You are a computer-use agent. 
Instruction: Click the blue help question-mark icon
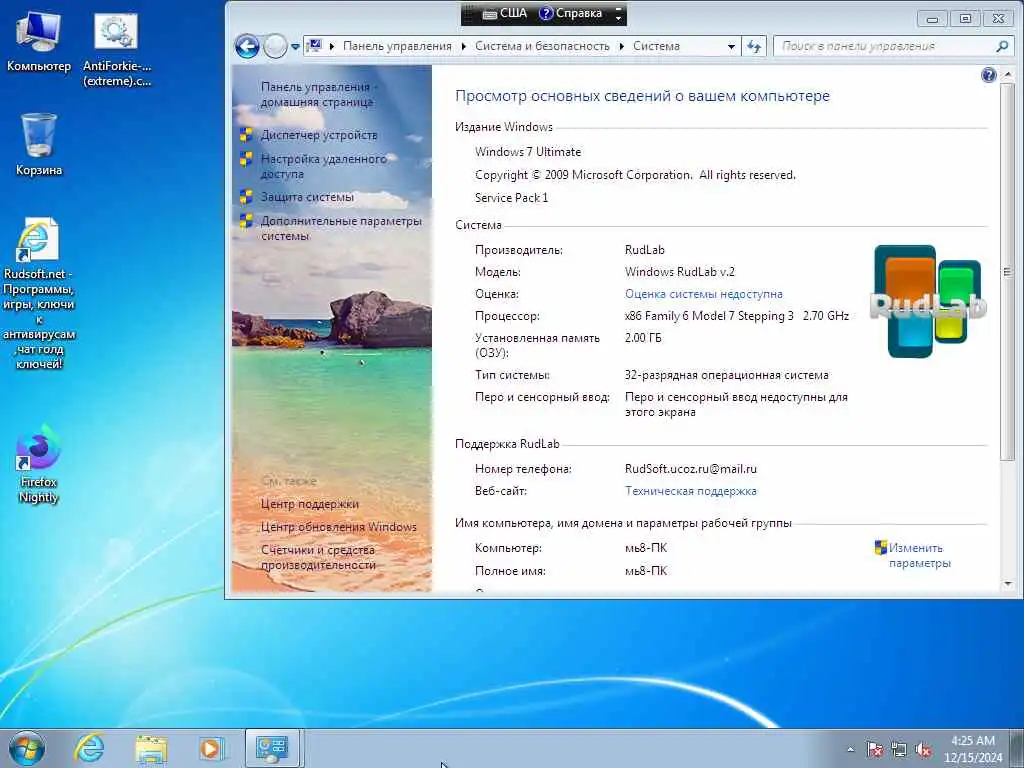point(989,75)
